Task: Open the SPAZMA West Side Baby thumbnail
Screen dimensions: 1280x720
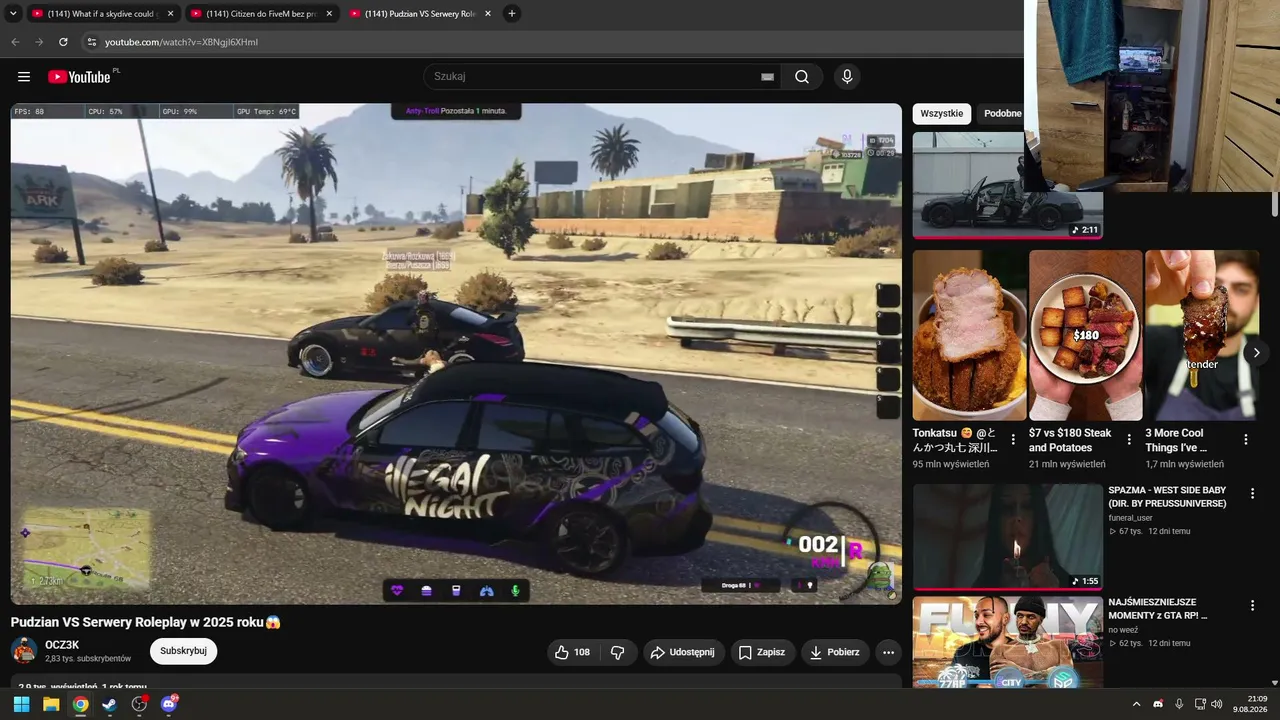Action: point(1007,537)
